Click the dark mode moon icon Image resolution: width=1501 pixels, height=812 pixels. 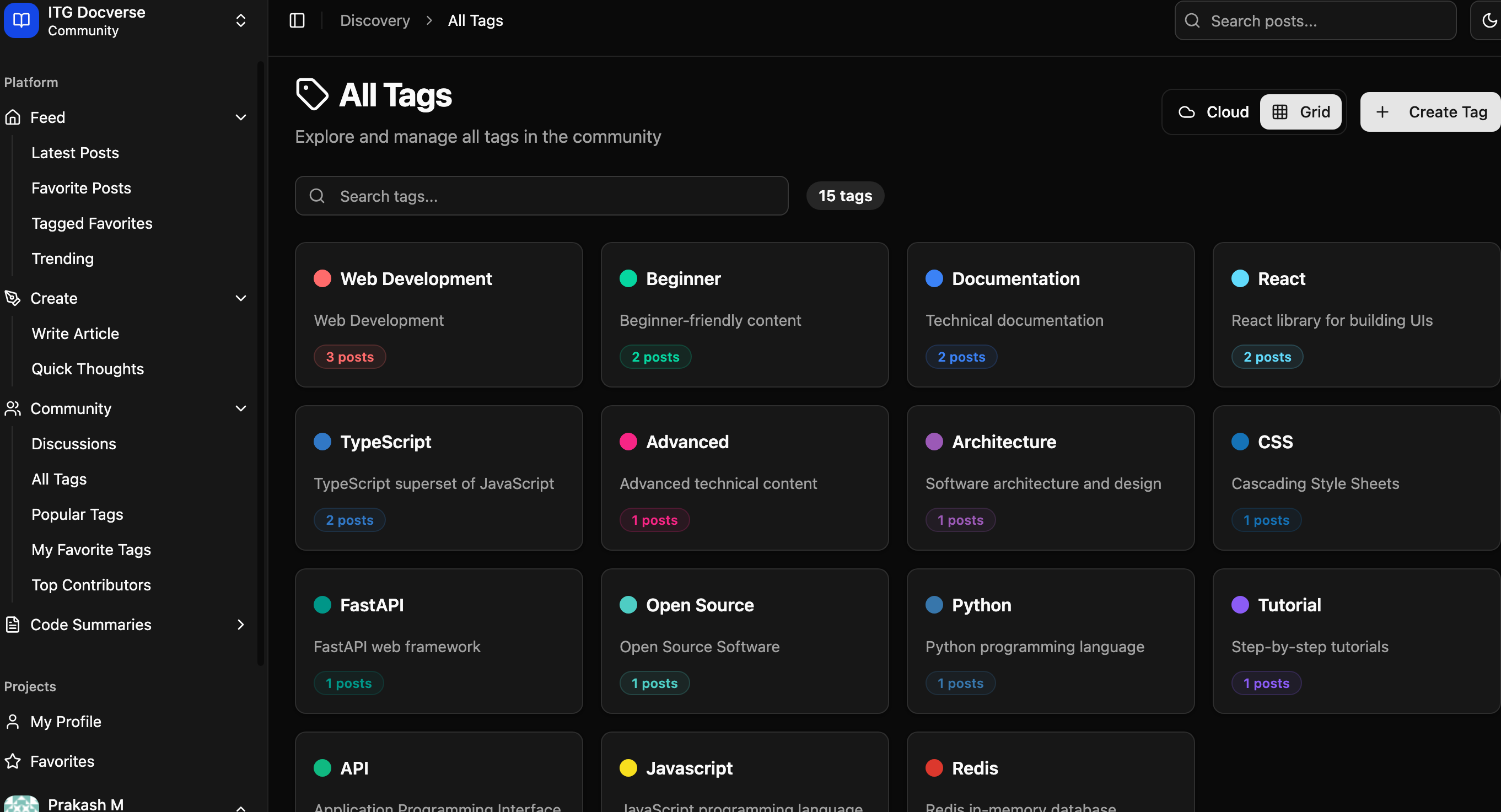(1489, 20)
